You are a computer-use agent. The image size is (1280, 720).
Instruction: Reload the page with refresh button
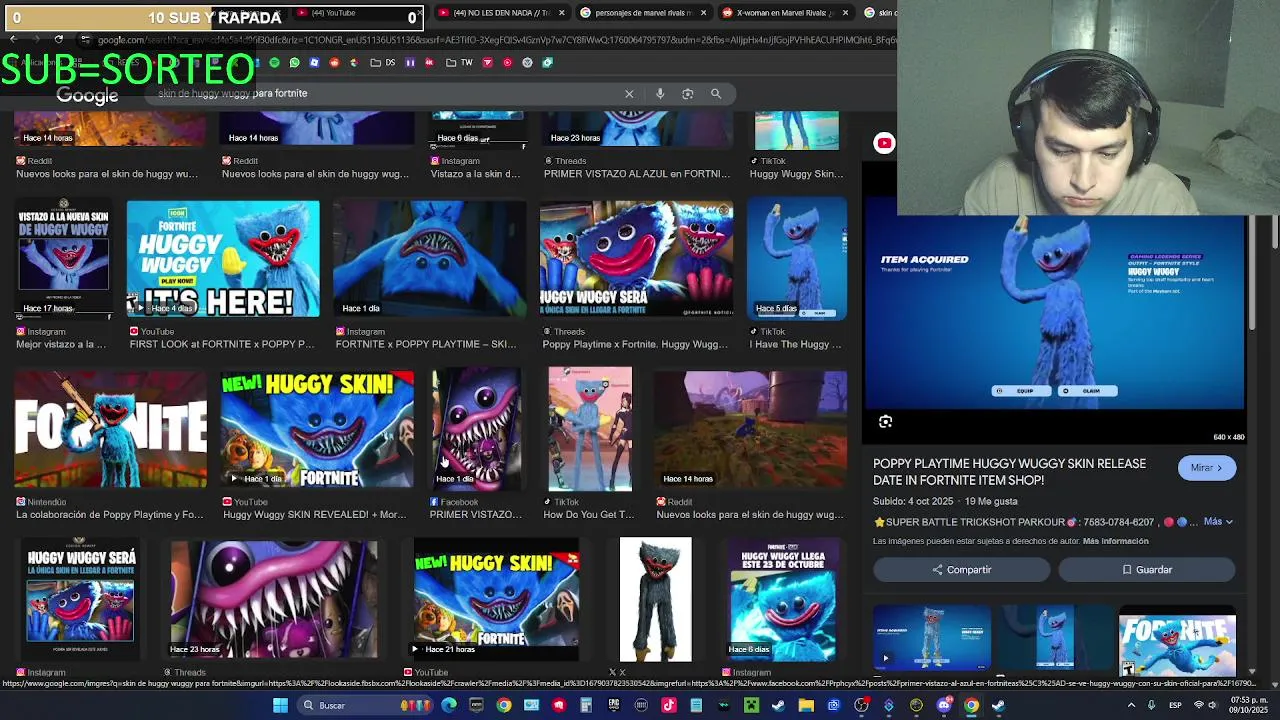(x=59, y=40)
